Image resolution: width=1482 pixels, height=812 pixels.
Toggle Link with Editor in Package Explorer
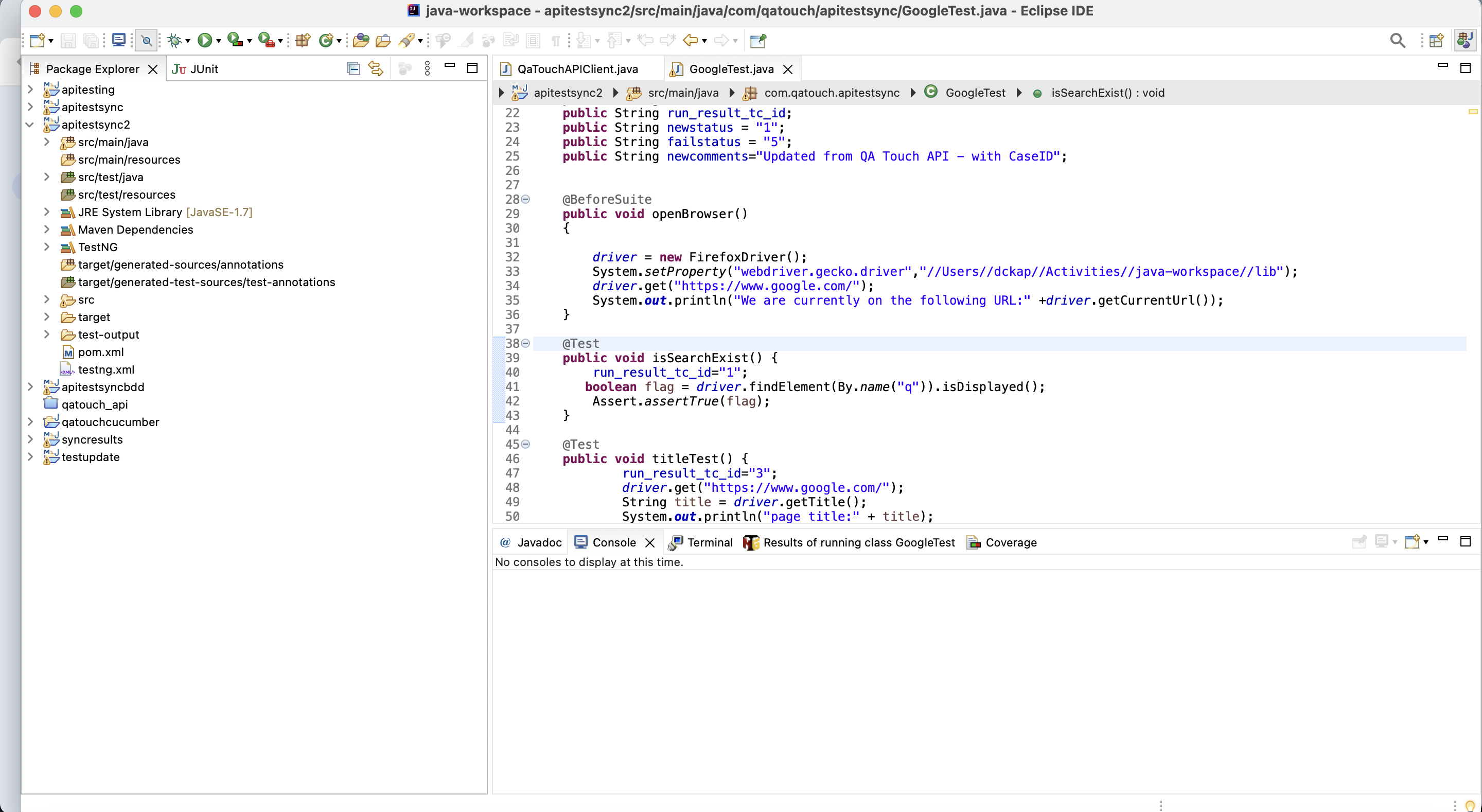(x=376, y=68)
